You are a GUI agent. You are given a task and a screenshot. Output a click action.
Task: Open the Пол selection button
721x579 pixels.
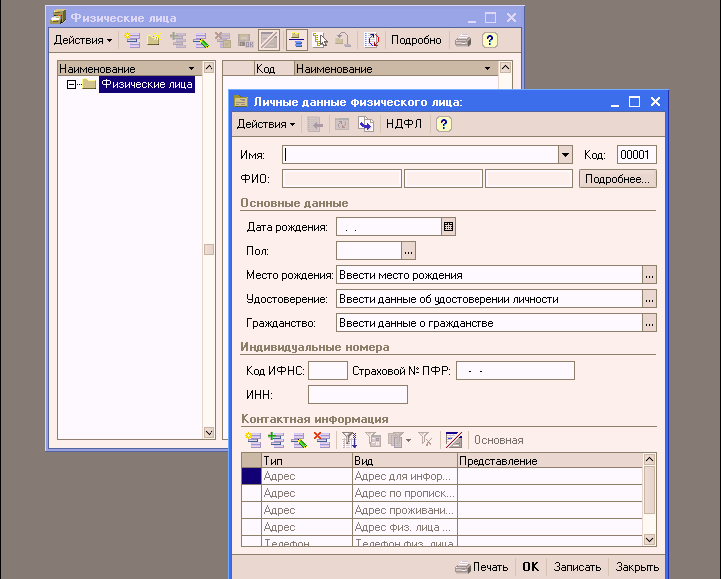408,251
